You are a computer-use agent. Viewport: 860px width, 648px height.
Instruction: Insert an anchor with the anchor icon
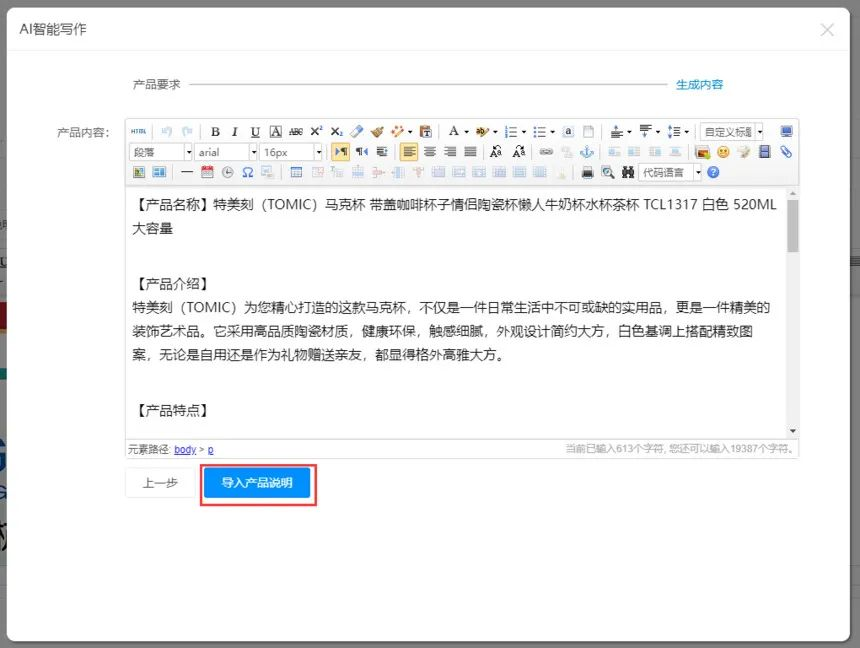tap(587, 152)
